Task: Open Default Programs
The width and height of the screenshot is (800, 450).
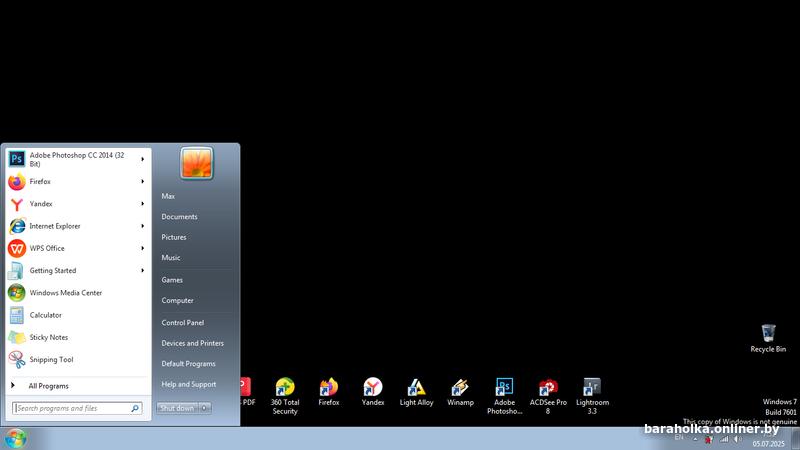Action: click(188, 364)
